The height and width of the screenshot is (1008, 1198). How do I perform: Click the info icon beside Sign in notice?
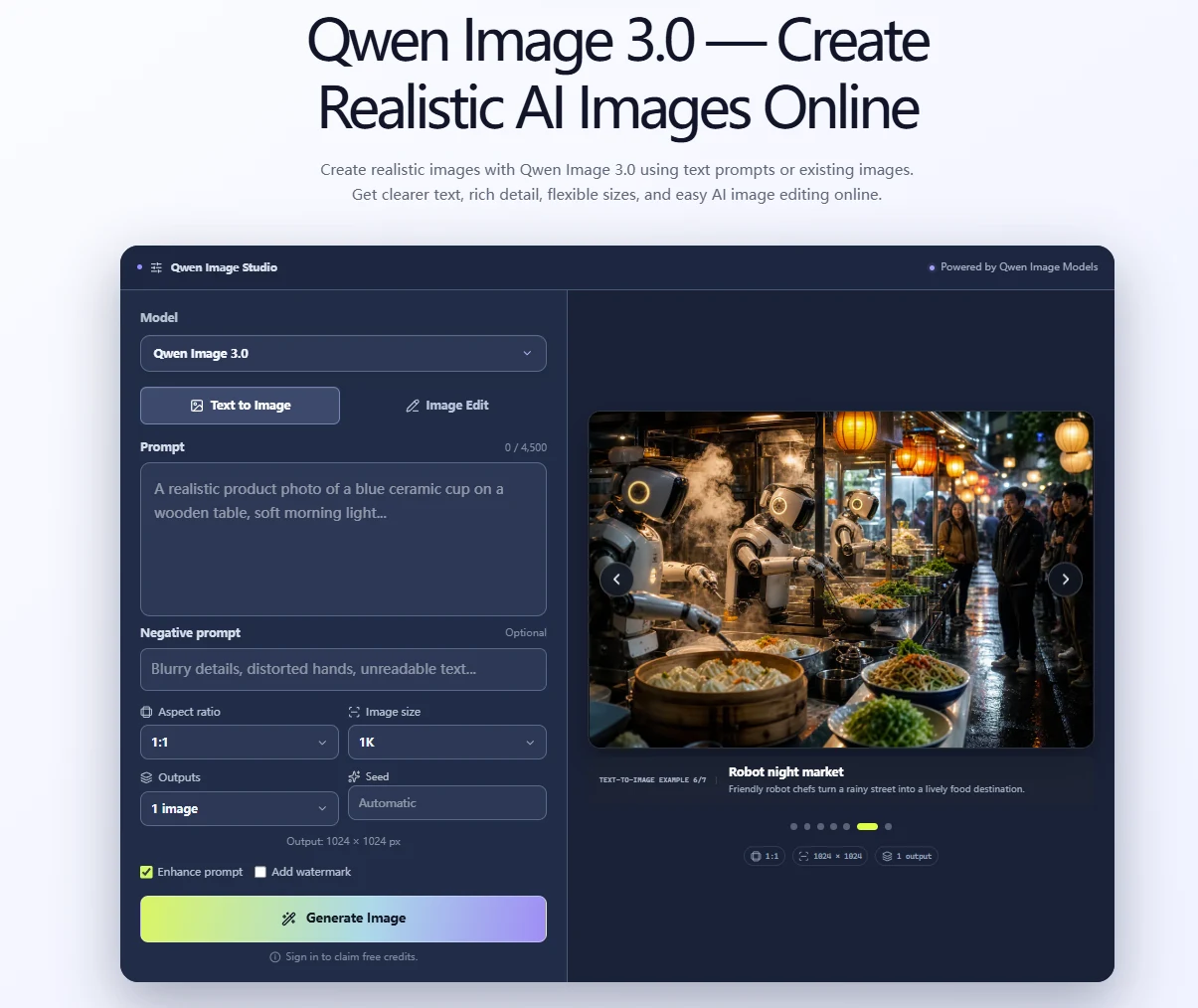pos(275,957)
